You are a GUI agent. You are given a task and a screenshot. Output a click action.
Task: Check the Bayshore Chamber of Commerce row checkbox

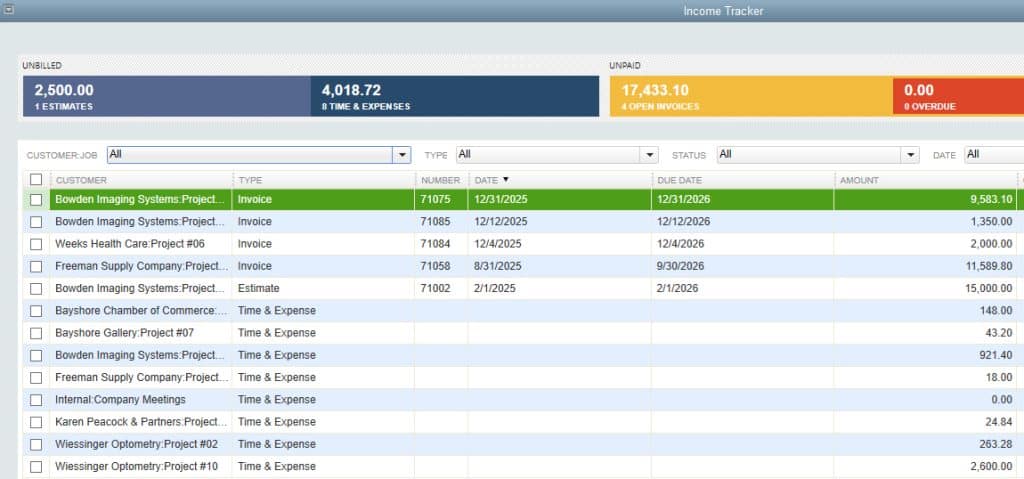36,311
